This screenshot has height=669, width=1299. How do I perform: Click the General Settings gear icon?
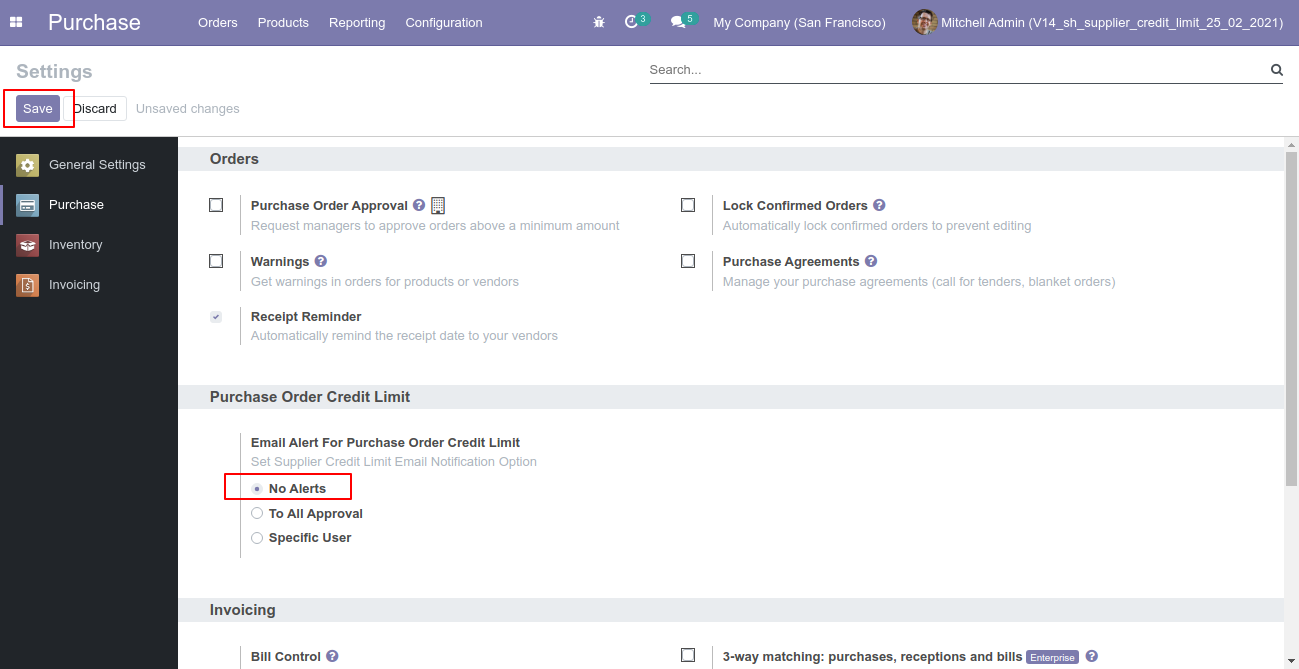coord(28,165)
